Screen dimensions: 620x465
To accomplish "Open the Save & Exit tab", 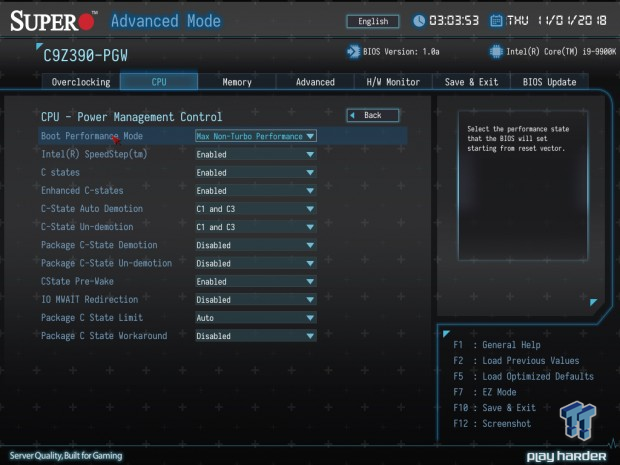I will (x=471, y=82).
